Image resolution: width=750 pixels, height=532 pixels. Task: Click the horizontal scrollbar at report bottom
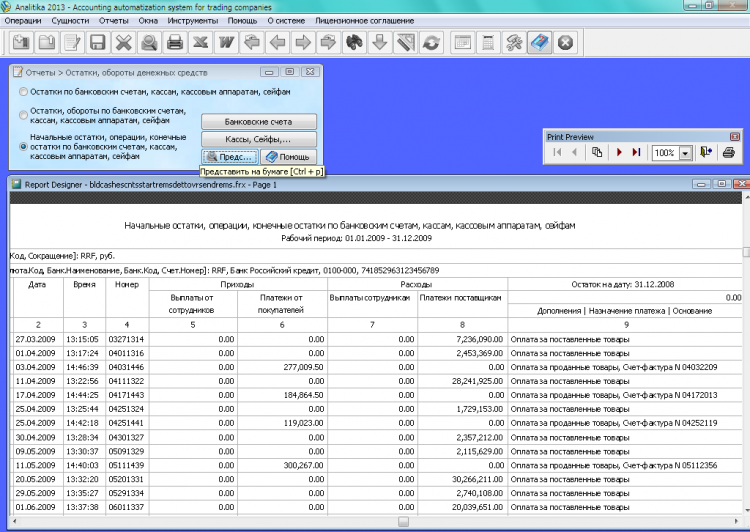pos(402,522)
